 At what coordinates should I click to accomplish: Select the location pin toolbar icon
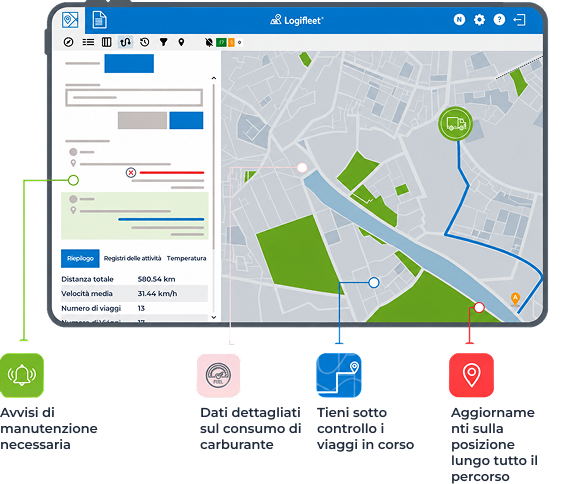pos(181,42)
